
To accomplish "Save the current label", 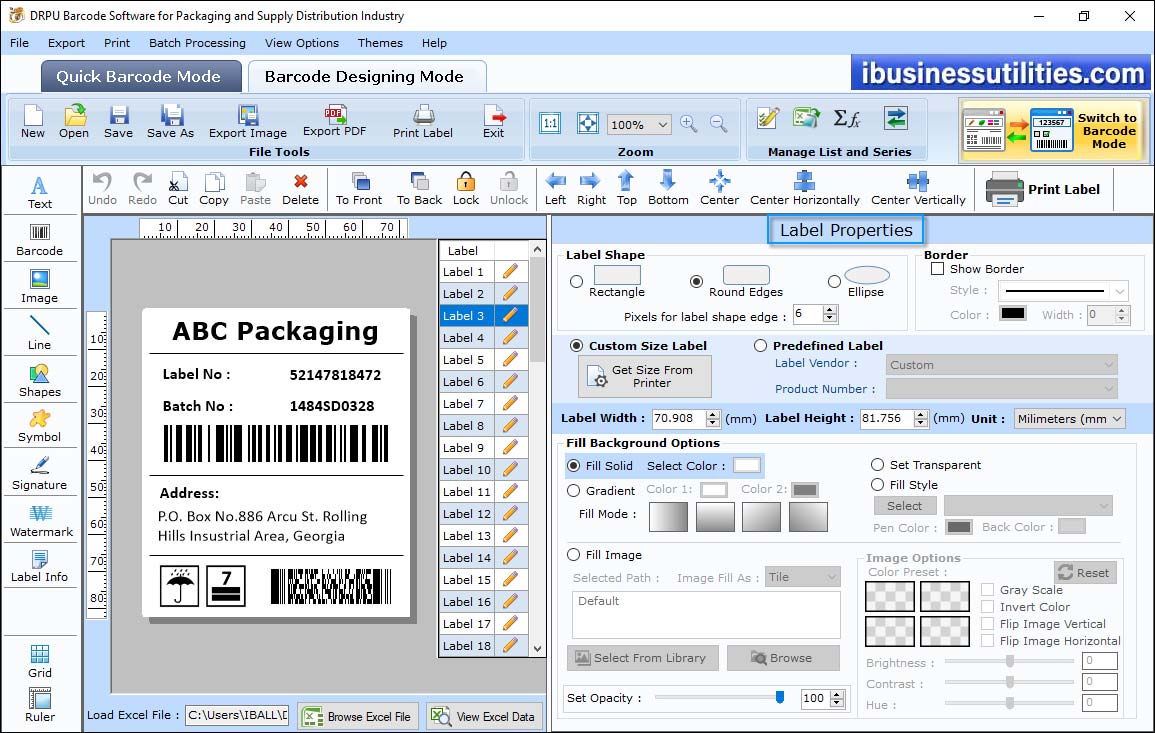I will tap(119, 122).
